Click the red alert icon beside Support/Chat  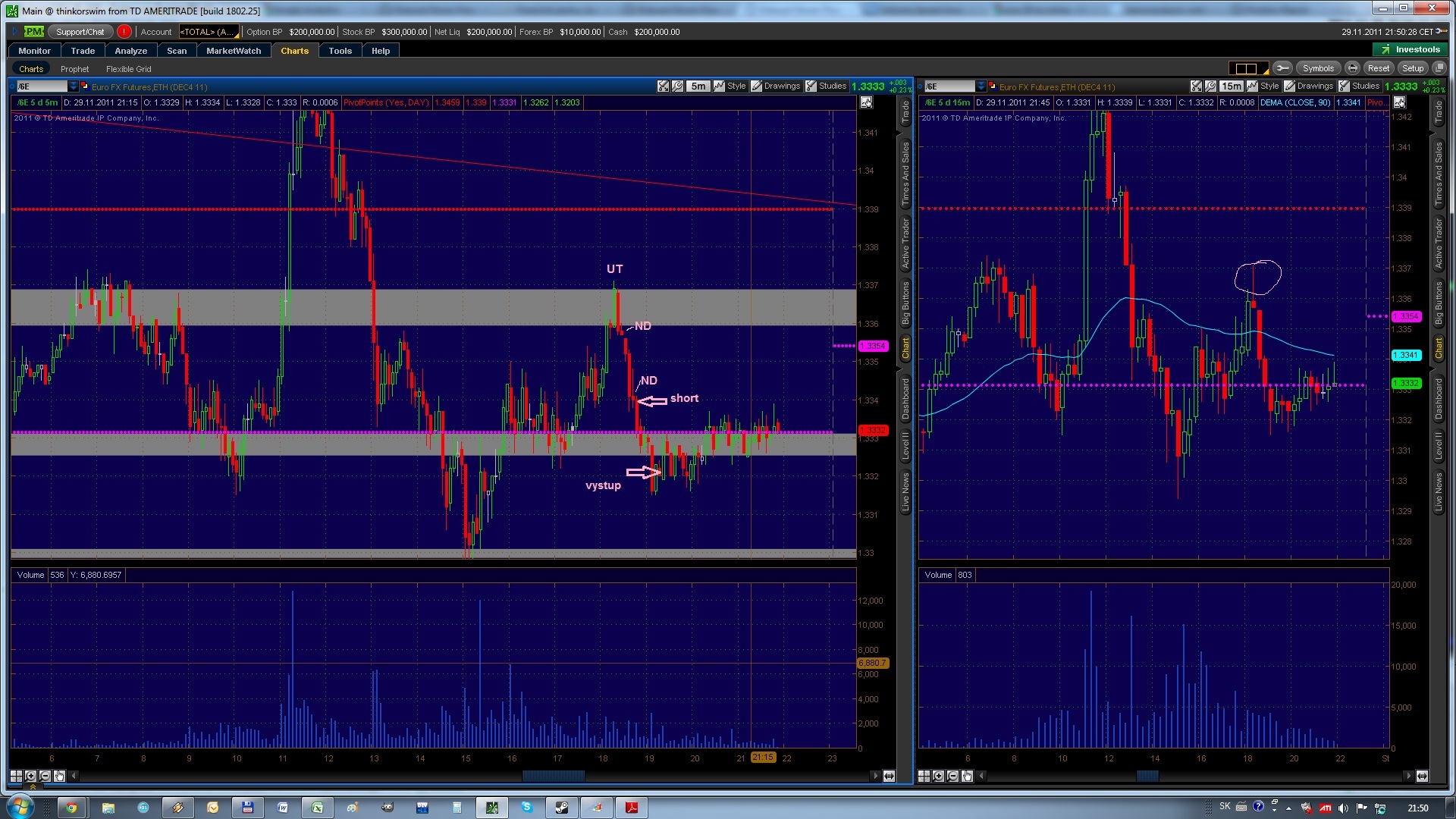coord(124,32)
